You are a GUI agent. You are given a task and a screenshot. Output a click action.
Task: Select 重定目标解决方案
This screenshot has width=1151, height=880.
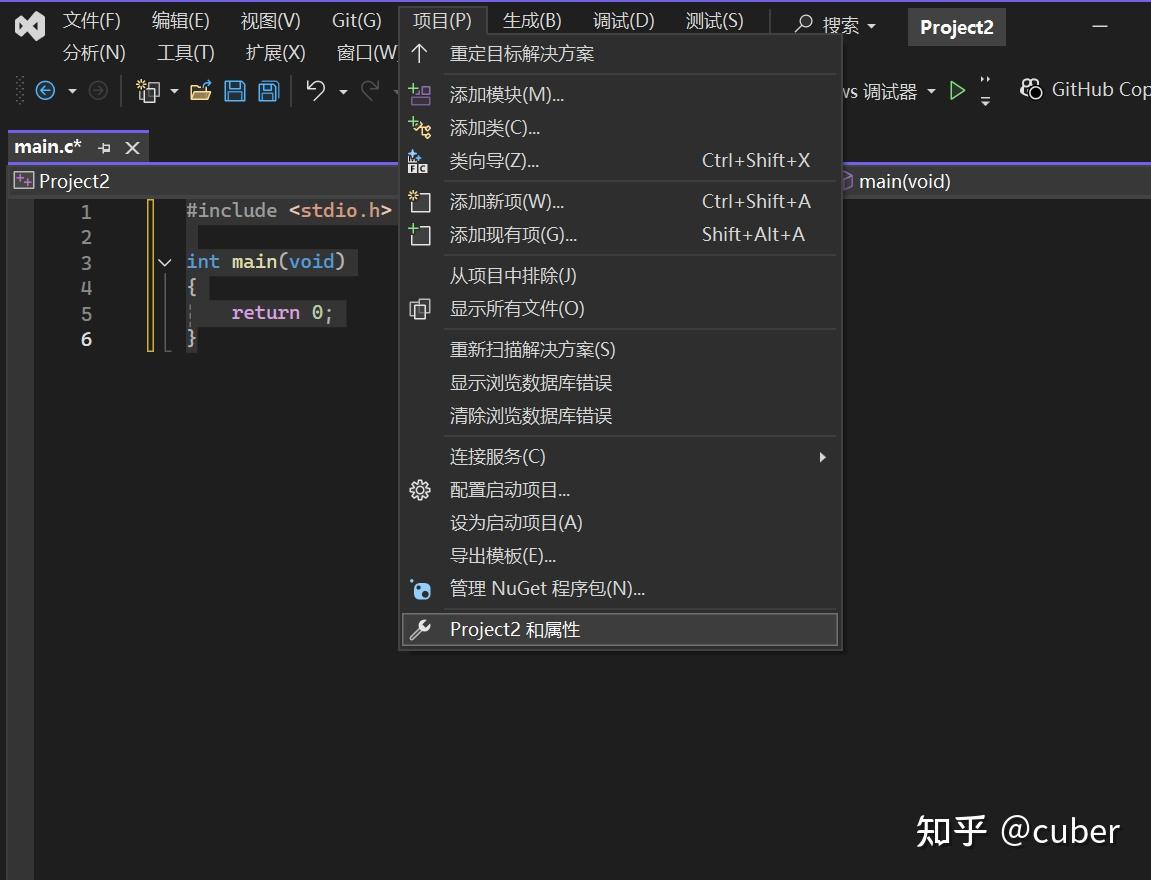[x=620, y=54]
